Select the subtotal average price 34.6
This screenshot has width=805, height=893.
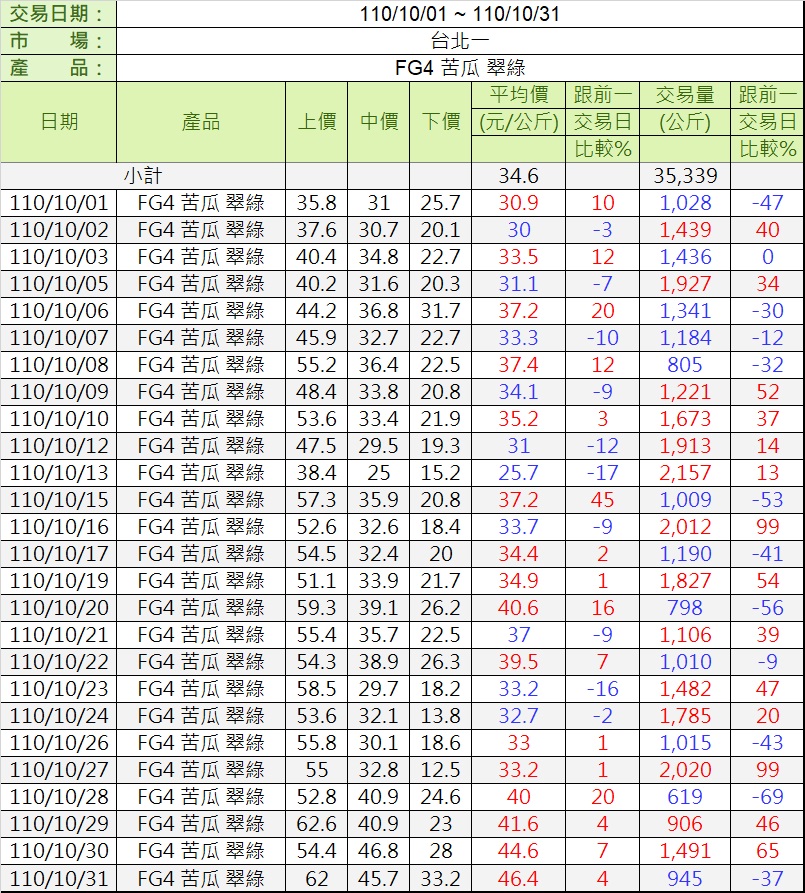pos(518,176)
